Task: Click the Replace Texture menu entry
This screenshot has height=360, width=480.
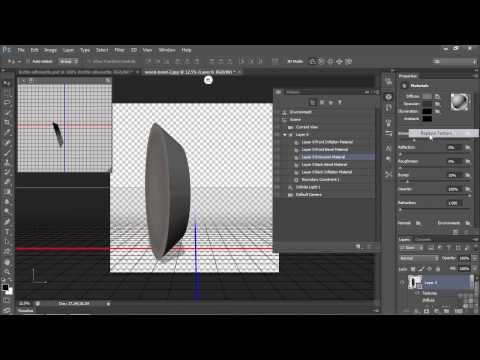Action: coord(436,133)
